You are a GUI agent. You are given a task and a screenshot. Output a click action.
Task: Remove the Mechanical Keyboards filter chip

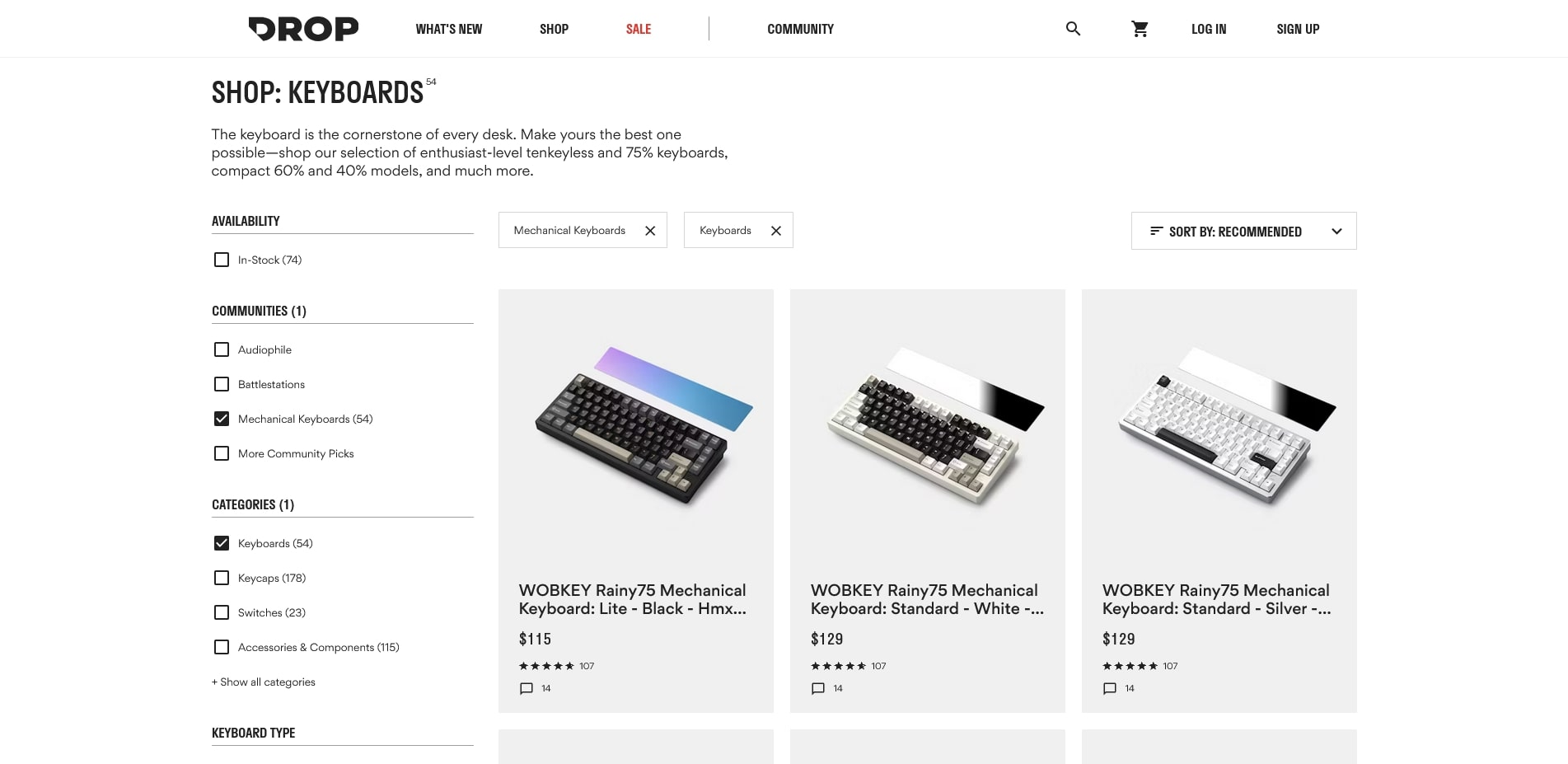[x=650, y=231]
